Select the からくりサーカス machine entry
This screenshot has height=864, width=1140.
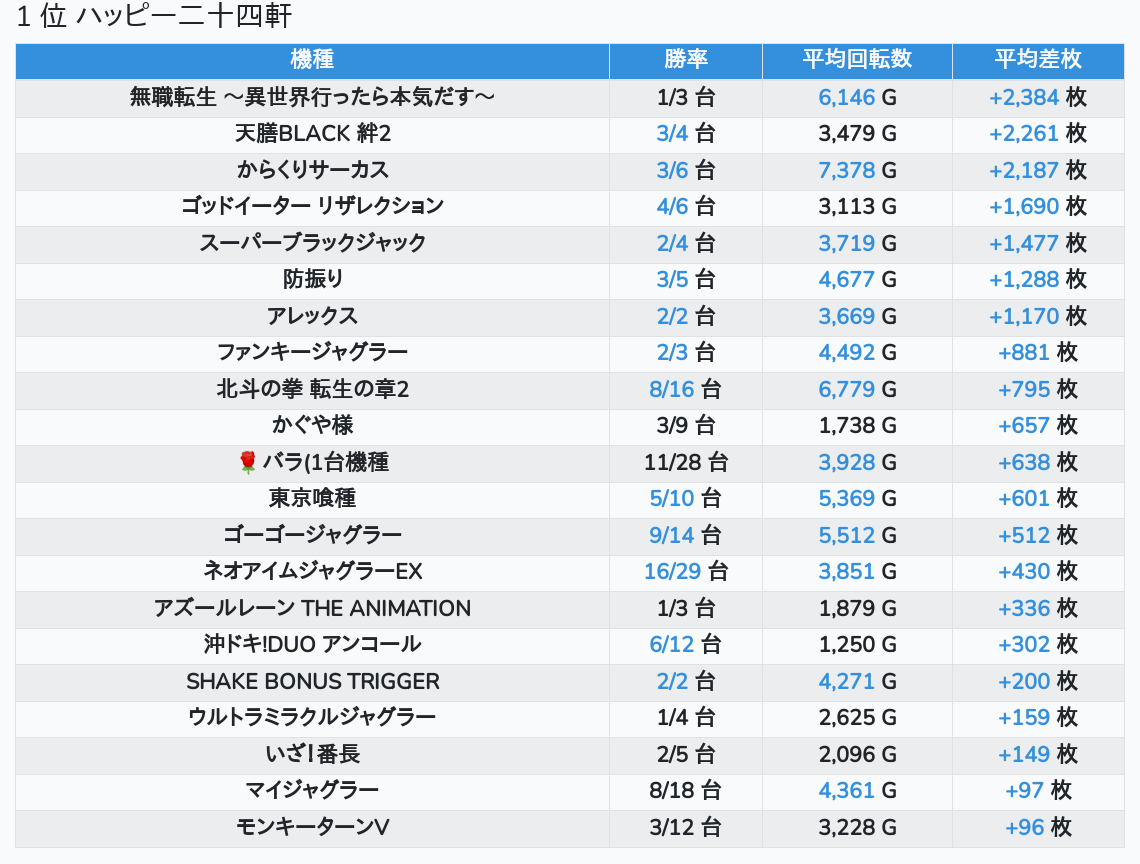[312, 170]
